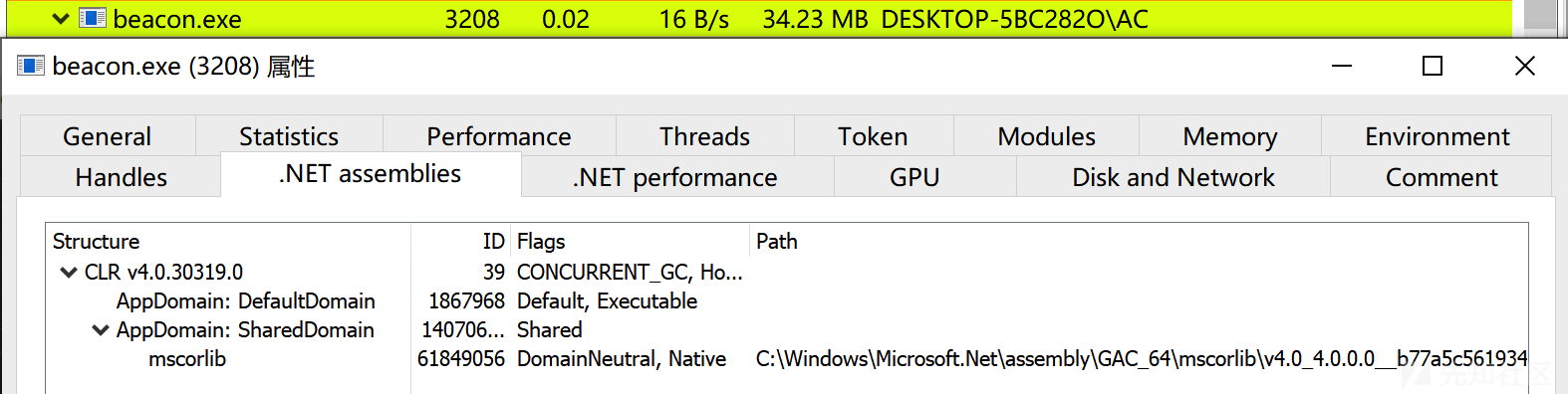The image size is (1568, 394).
Task: Click the beacon.exe properties window title icon
Action: [31, 66]
